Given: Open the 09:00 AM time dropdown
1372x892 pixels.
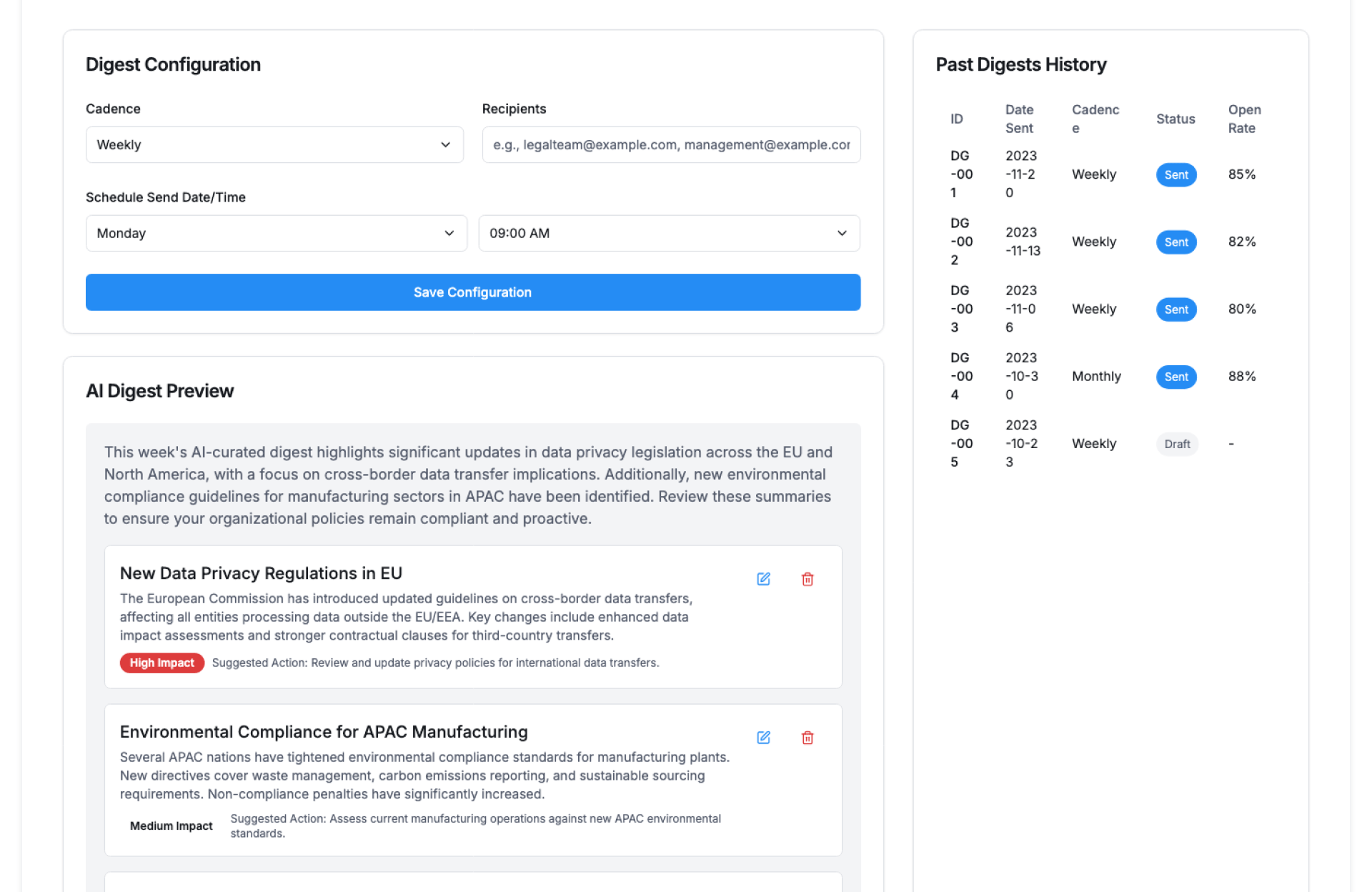Looking at the screenshot, I should point(669,234).
